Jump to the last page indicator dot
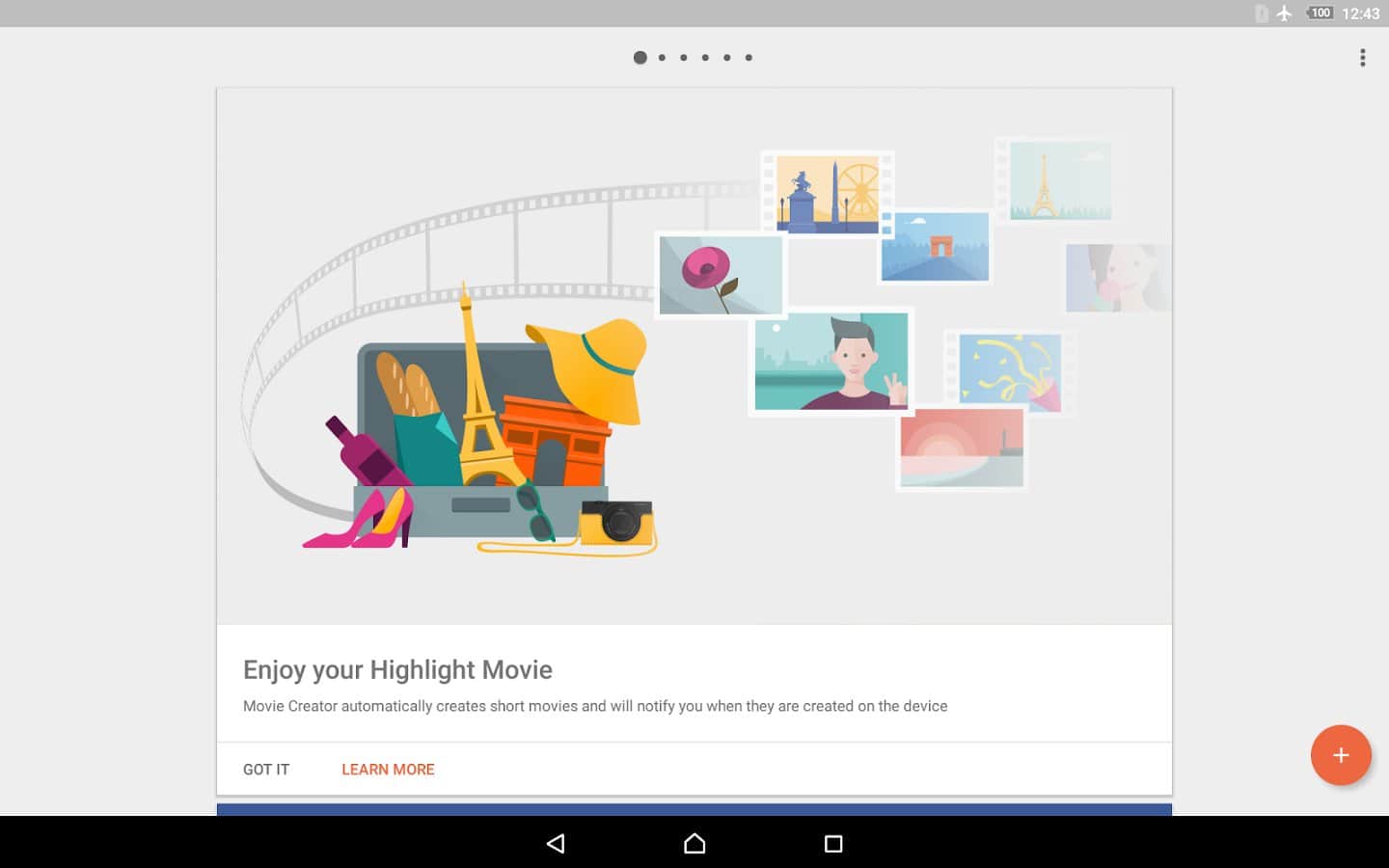 tap(749, 58)
